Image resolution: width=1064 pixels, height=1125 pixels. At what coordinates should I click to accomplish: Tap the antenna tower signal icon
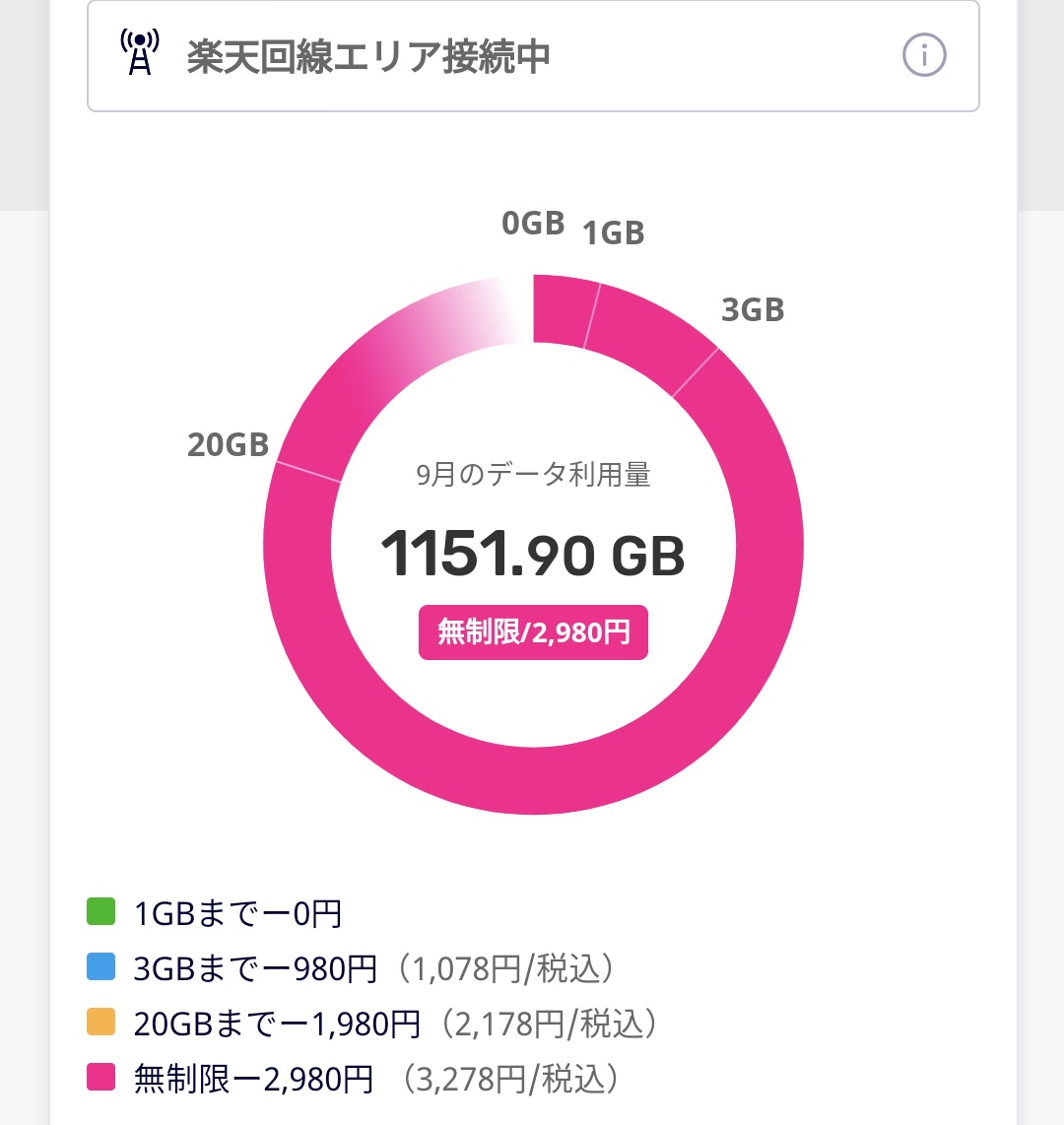click(x=140, y=53)
